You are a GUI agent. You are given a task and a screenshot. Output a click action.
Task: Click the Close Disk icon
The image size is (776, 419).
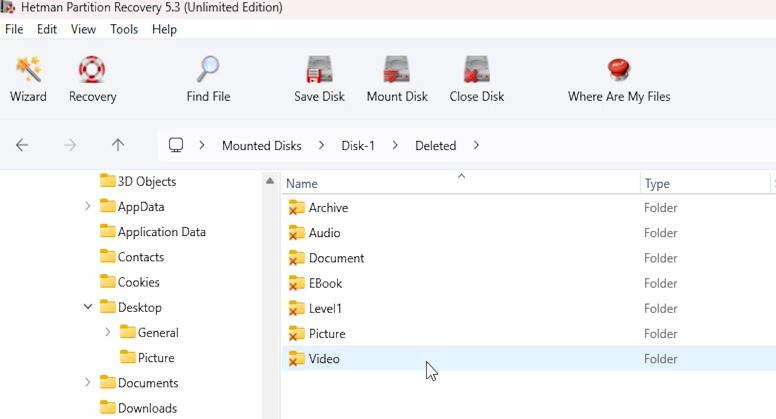pyautogui.click(x=477, y=69)
